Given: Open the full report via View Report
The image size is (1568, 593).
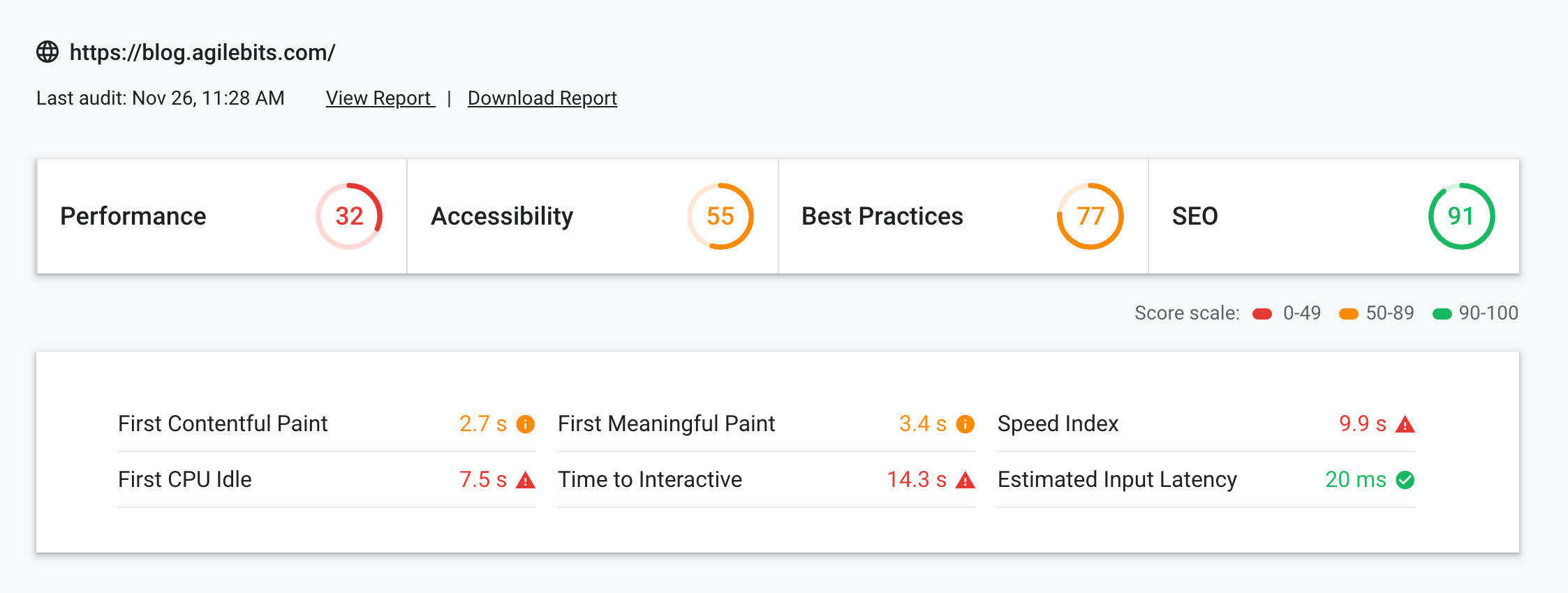Looking at the screenshot, I should pos(378,98).
